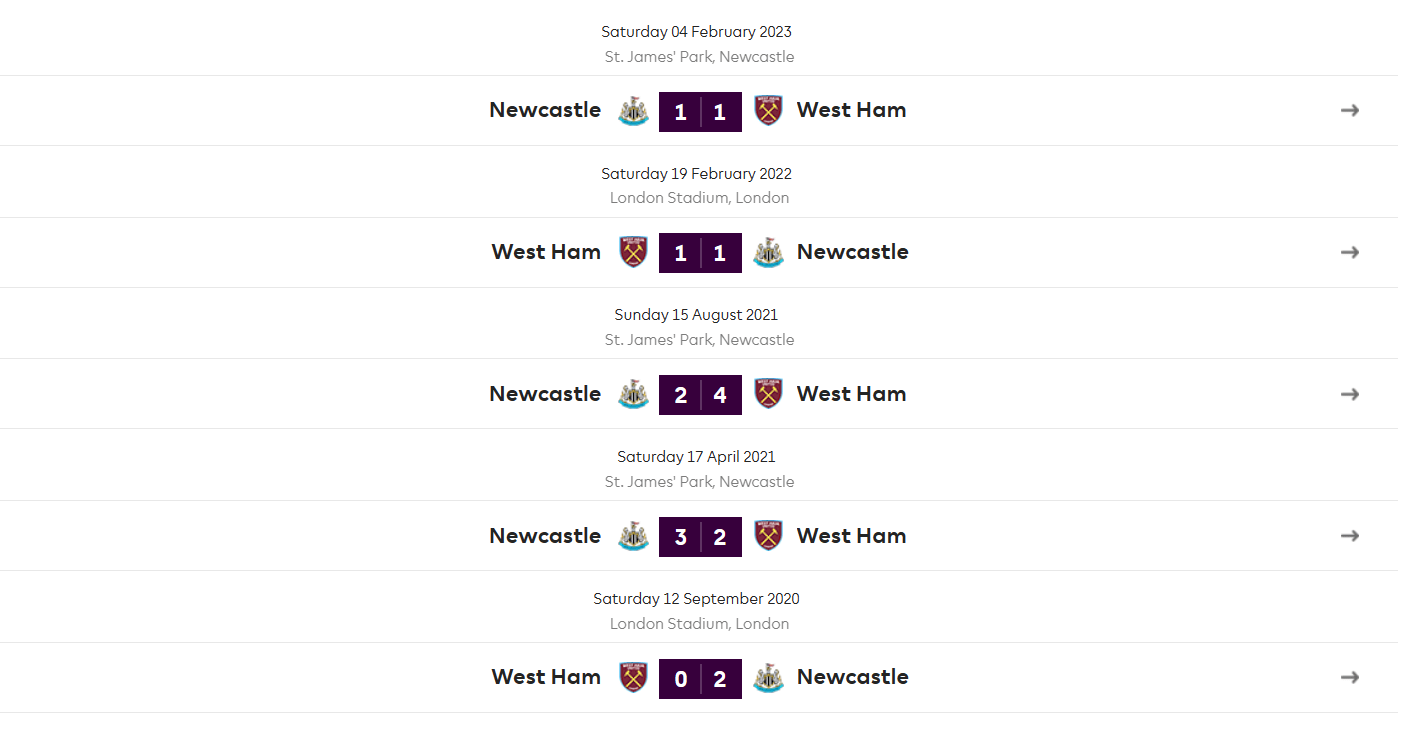Click West Ham crest in the 2-4 match
Screen dimensions: 1406x748
(768, 394)
